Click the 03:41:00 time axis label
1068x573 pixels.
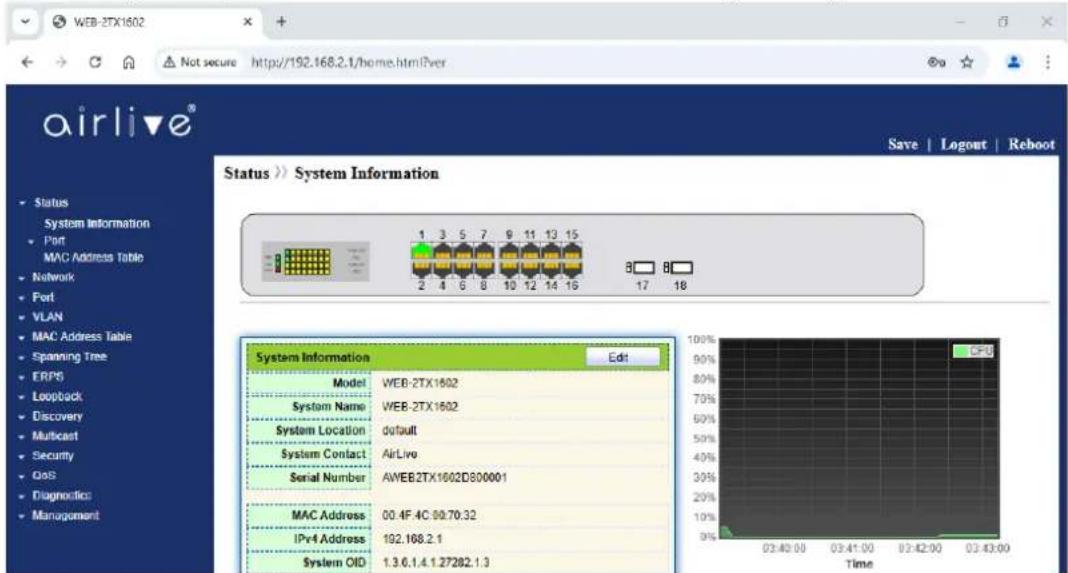tap(851, 548)
